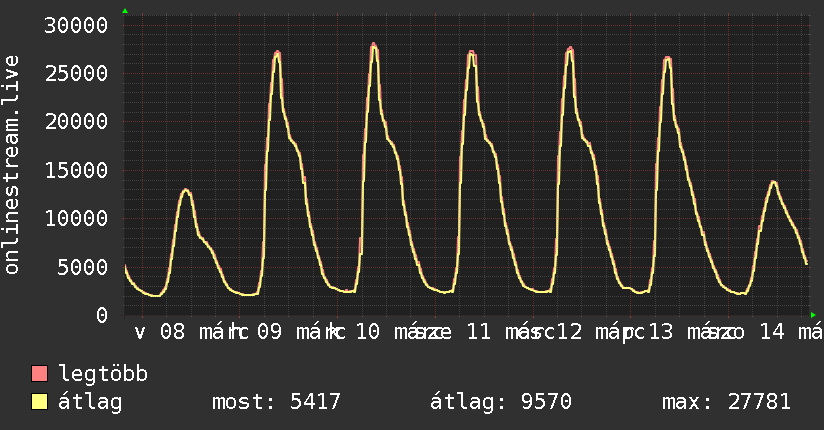Select the legtöbb legend label
The height and width of the screenshot is (430, 824).
point(103,374)
